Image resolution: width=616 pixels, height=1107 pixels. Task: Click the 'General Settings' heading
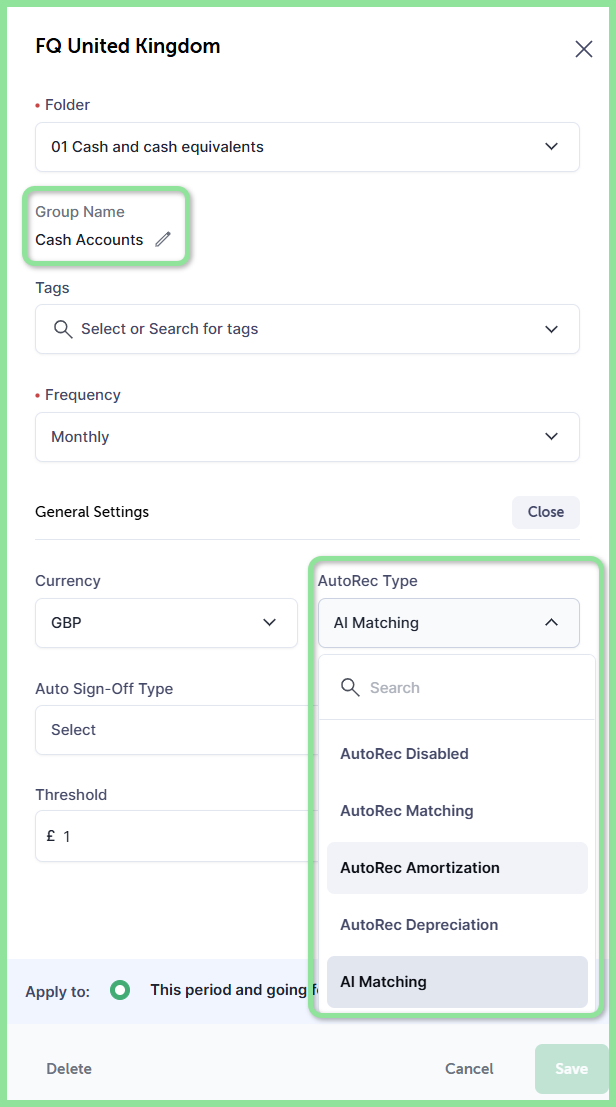[x=92, y=512]
